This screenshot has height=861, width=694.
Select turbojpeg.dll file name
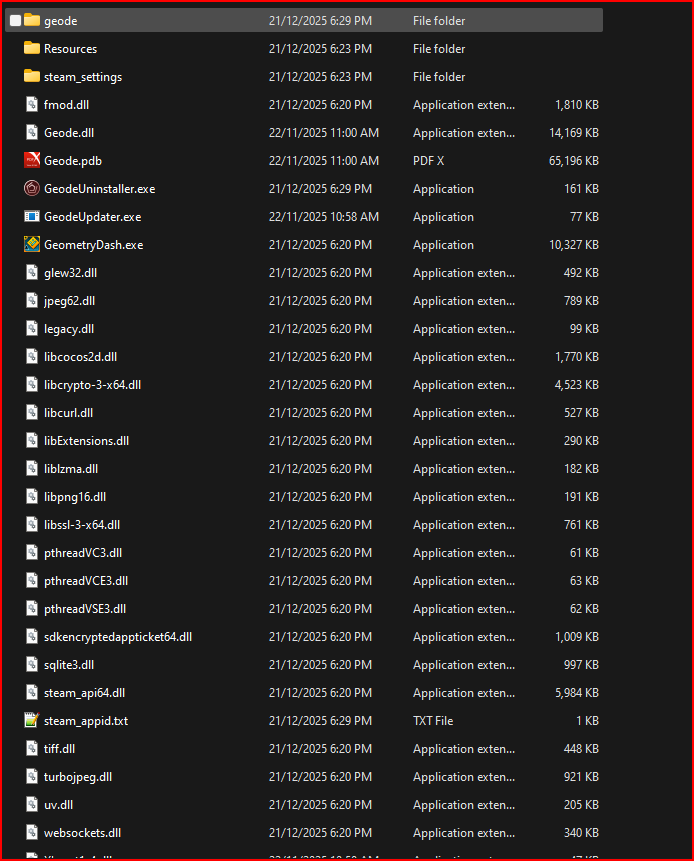[x=78, y=777]
